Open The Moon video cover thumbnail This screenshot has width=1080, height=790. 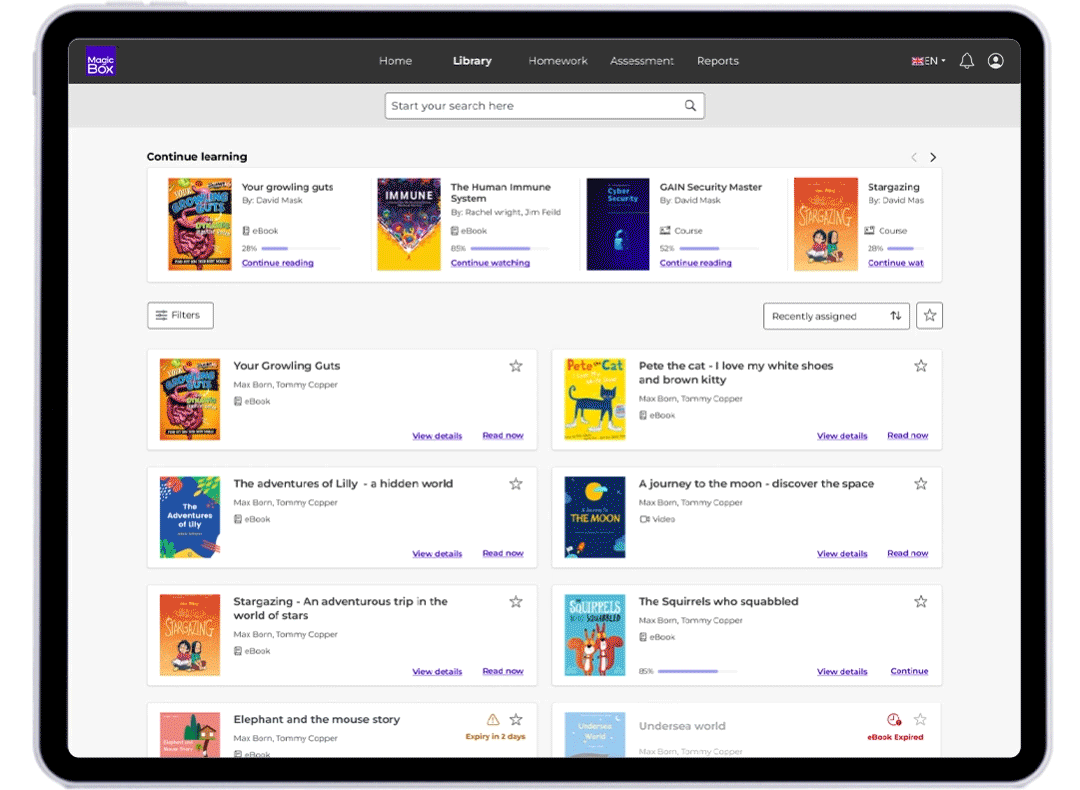pyautogui.click(x=594, y=517)
